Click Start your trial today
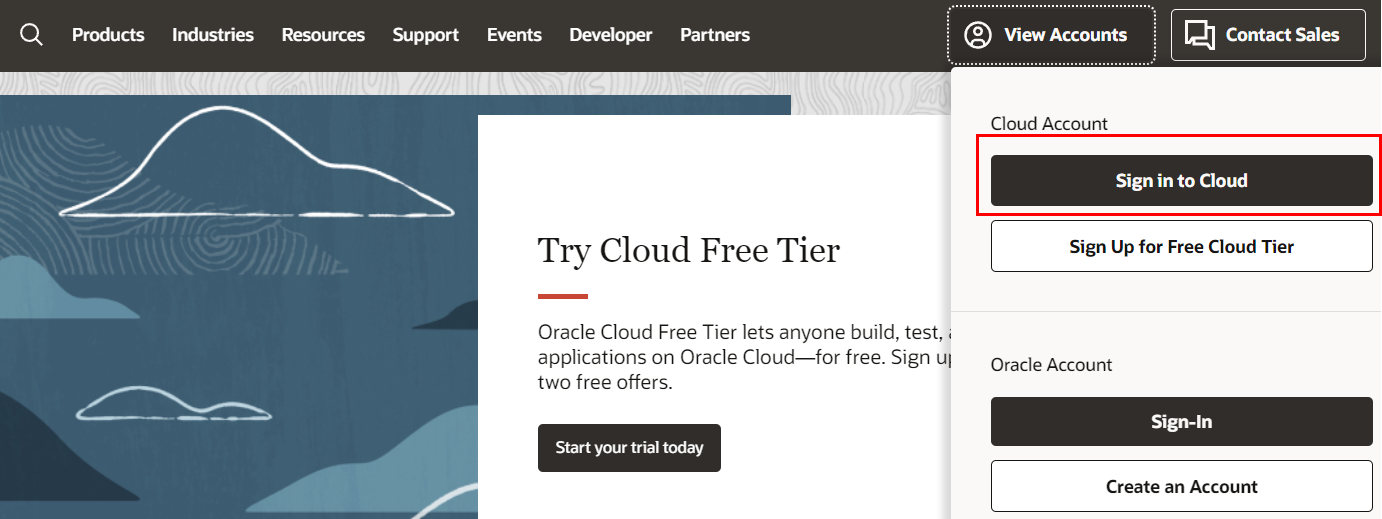This screenshot has height=519, width=1382. tap(629, 448)
